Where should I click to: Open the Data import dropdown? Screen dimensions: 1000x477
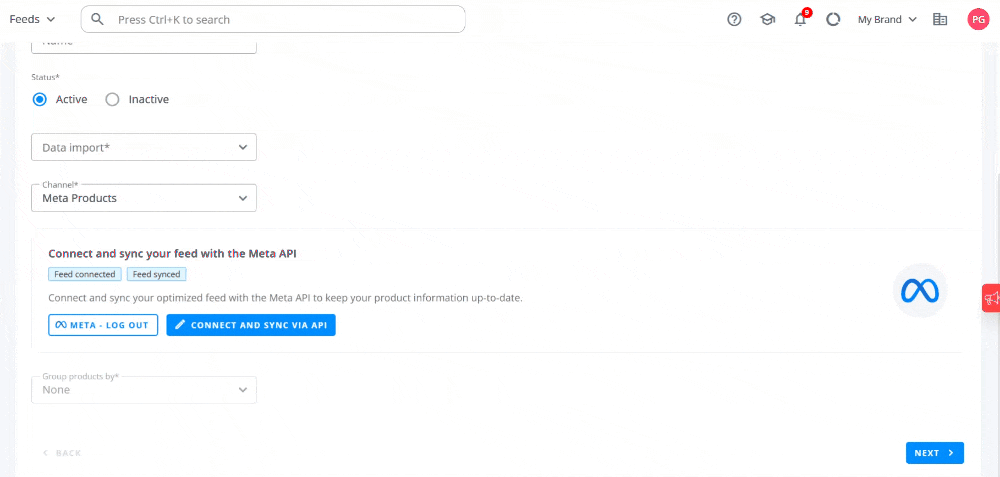[x=144, y=147]
